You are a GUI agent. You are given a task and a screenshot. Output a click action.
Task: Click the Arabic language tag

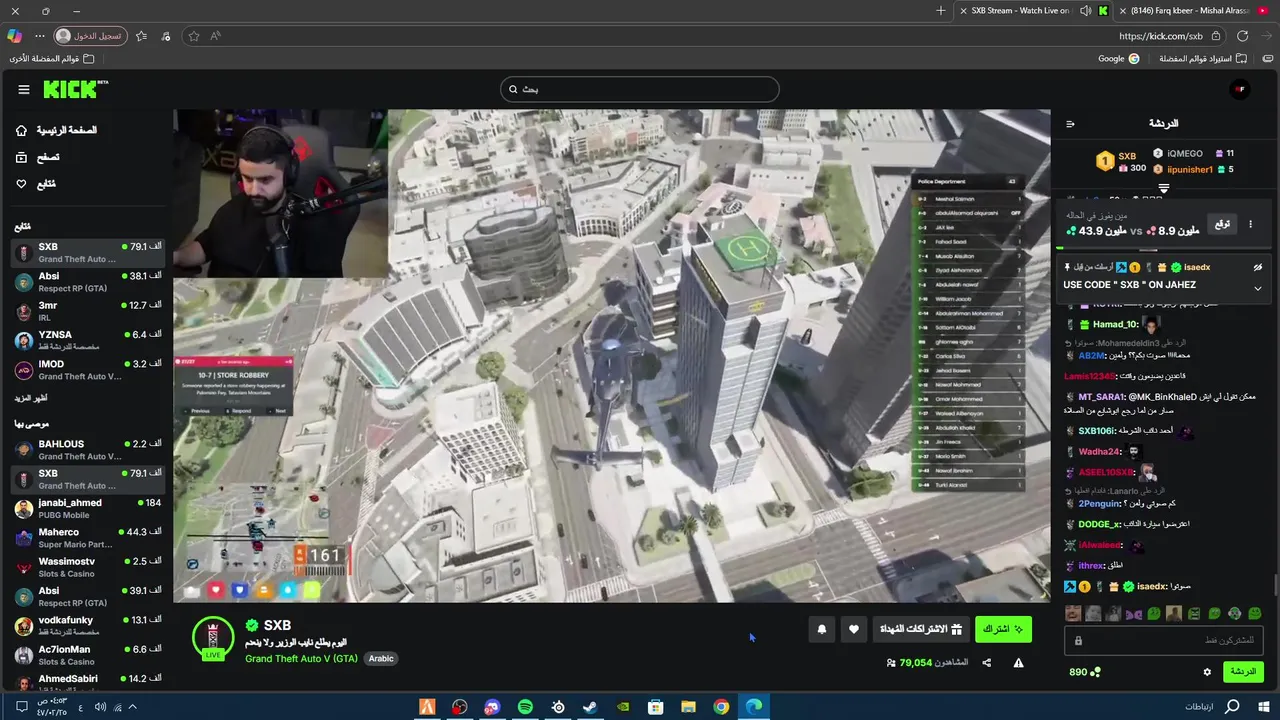381,658
